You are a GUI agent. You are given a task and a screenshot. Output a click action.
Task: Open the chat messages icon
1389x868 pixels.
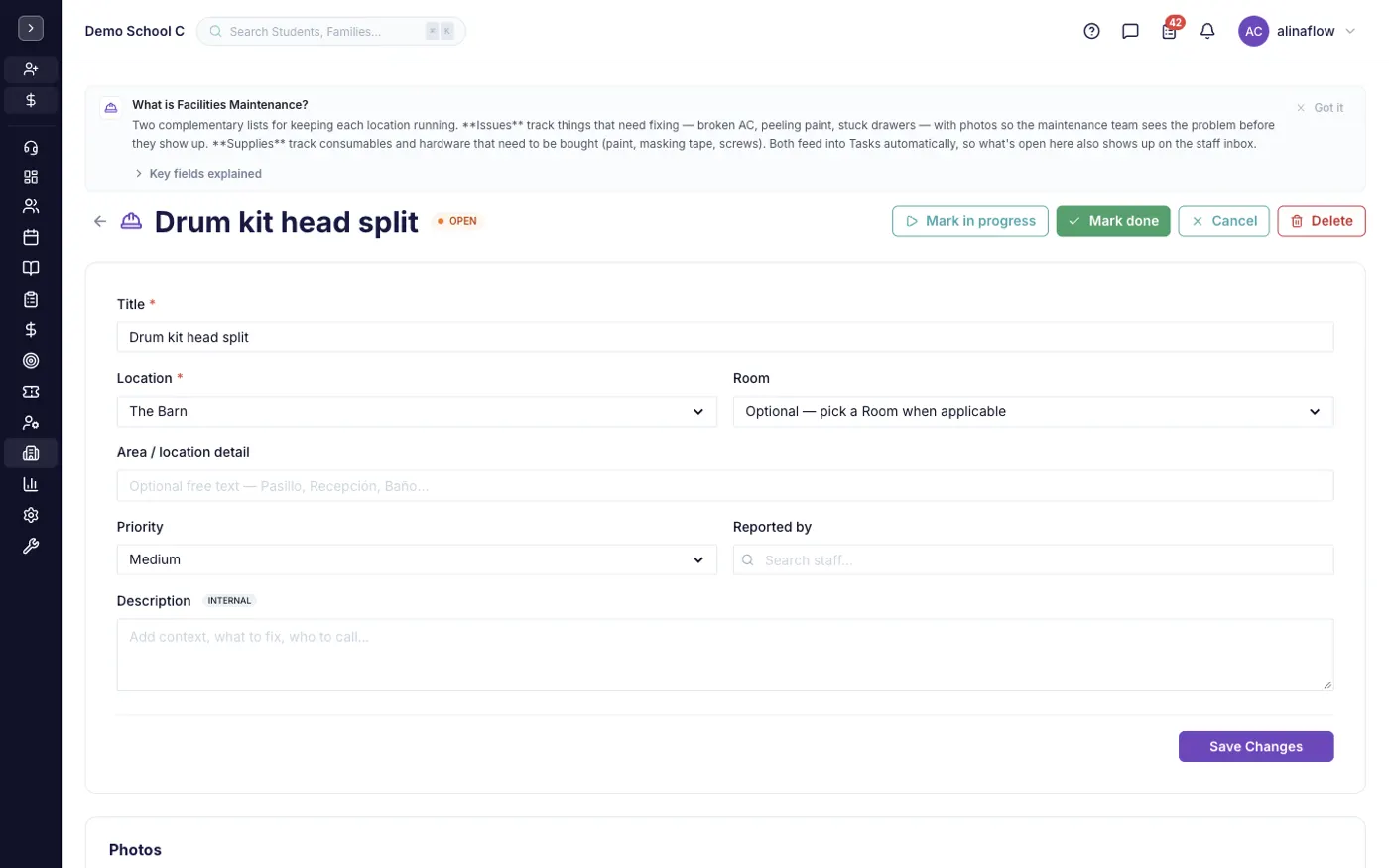(1130, 31)
